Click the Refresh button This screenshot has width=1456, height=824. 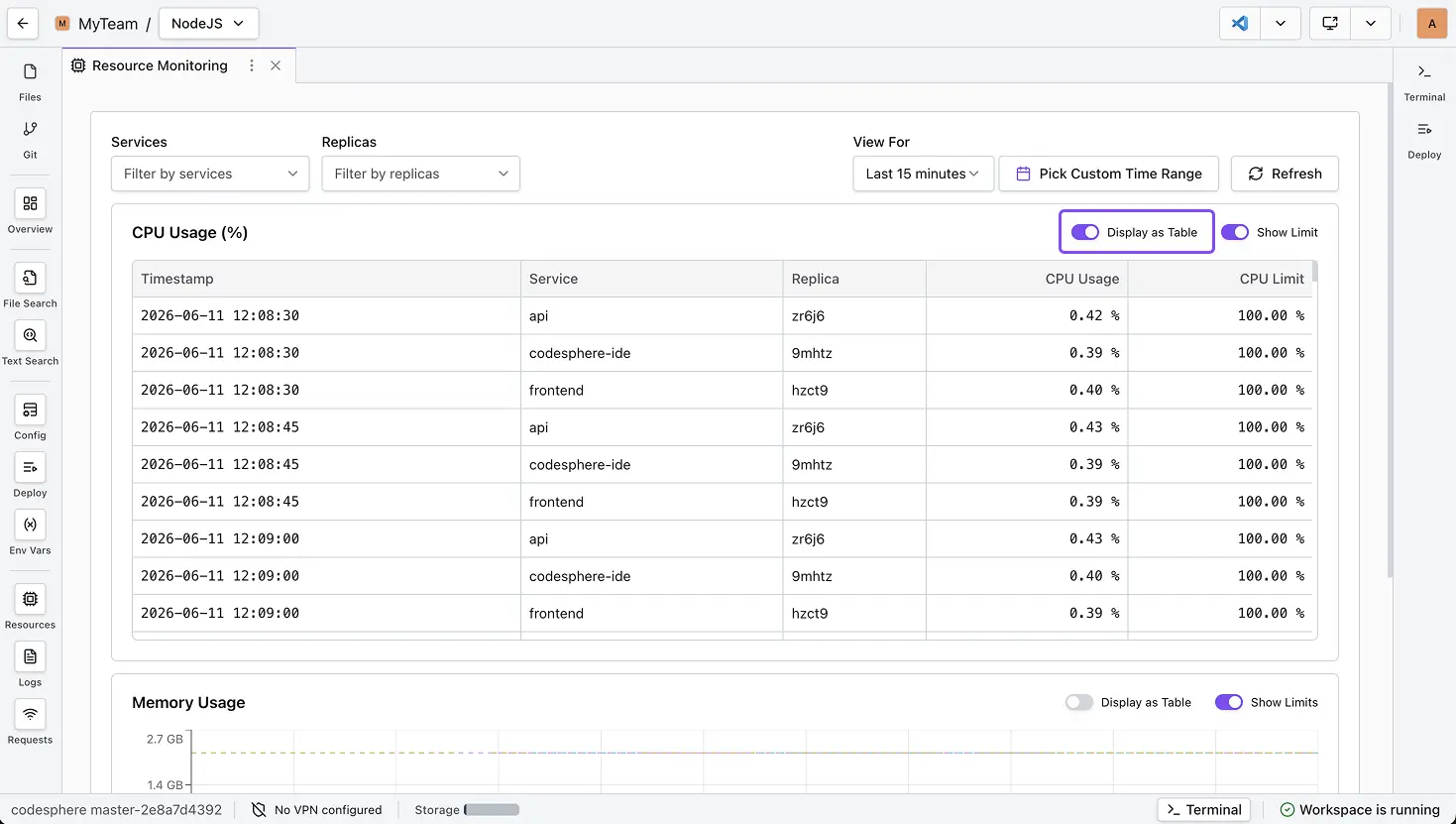tap(1285, 174)
